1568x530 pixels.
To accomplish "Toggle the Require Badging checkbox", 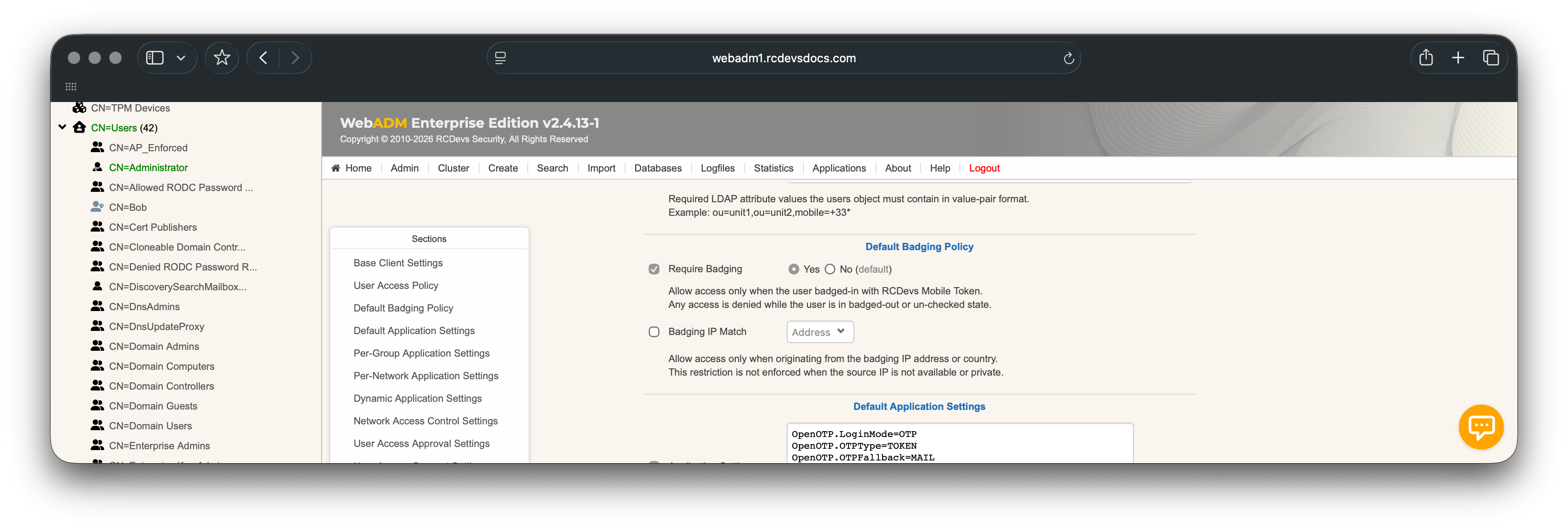I will [654, 269].
